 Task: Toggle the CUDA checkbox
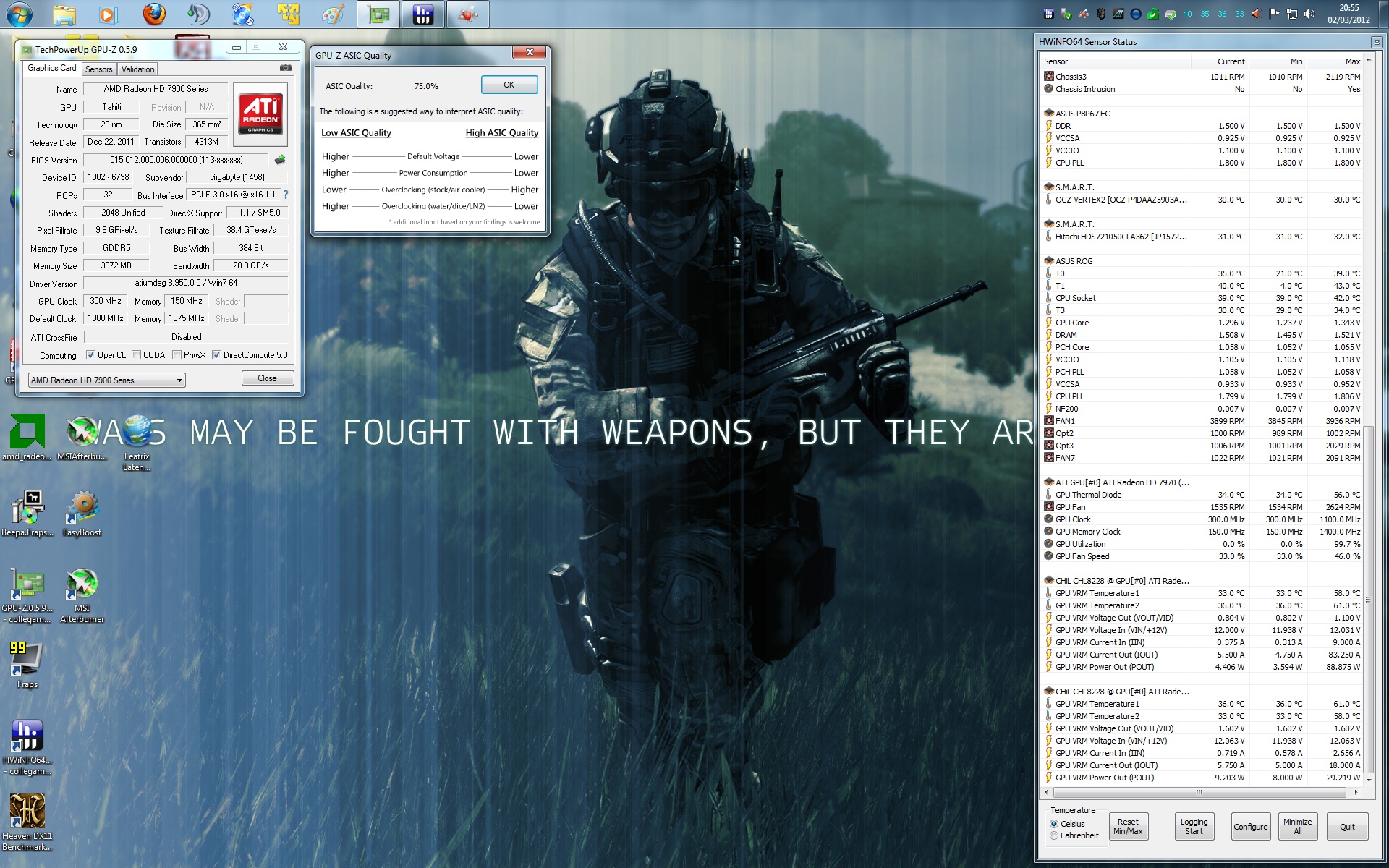point(136,355)
